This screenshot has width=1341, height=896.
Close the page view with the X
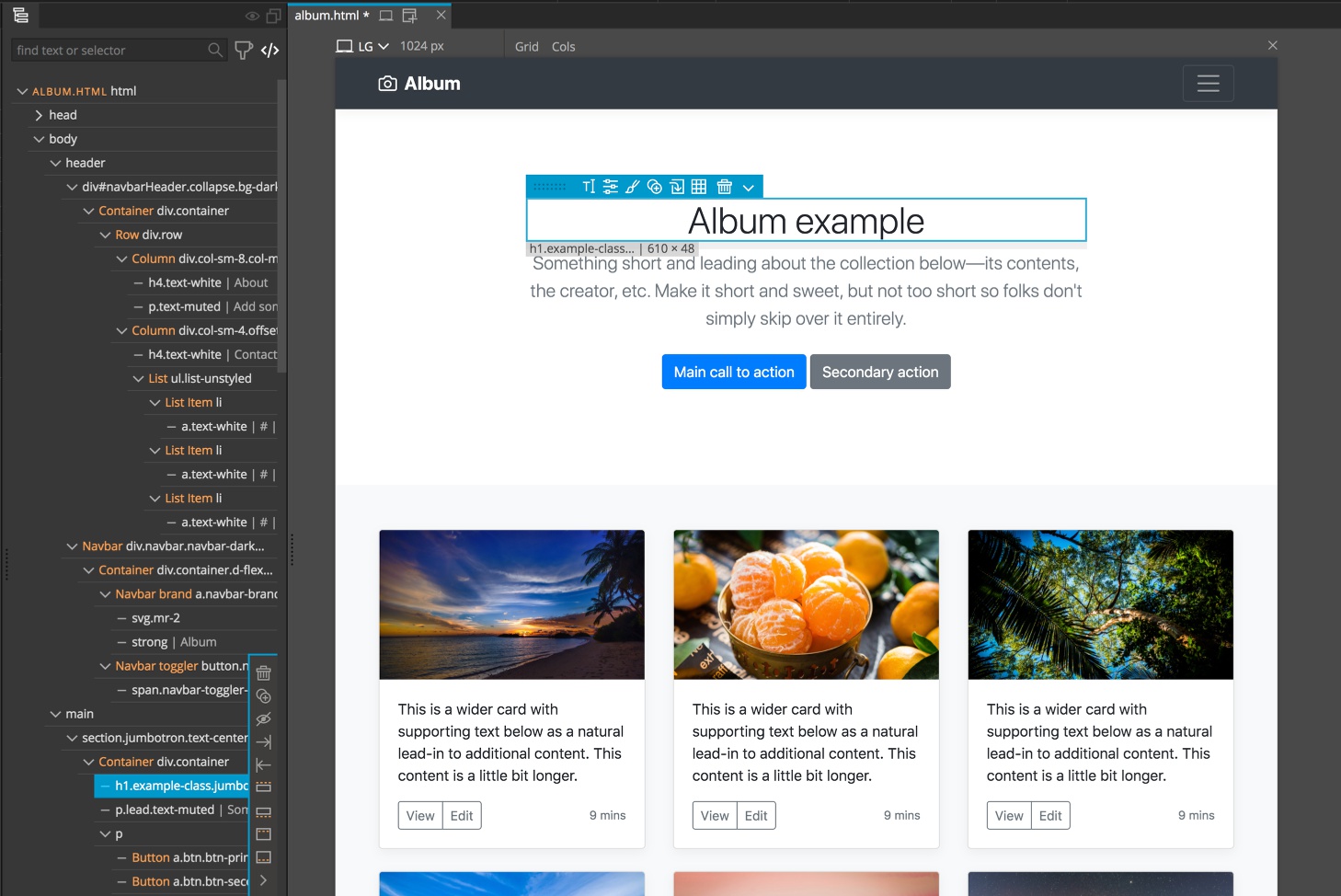coord(1273,45)
